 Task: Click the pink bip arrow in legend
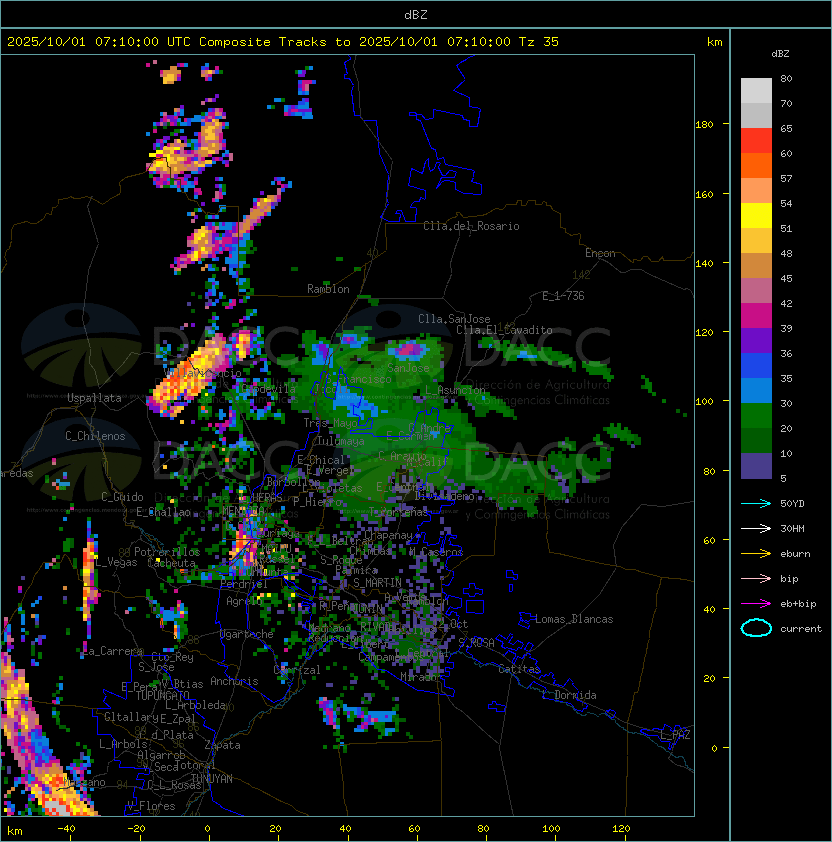point(756,578)
